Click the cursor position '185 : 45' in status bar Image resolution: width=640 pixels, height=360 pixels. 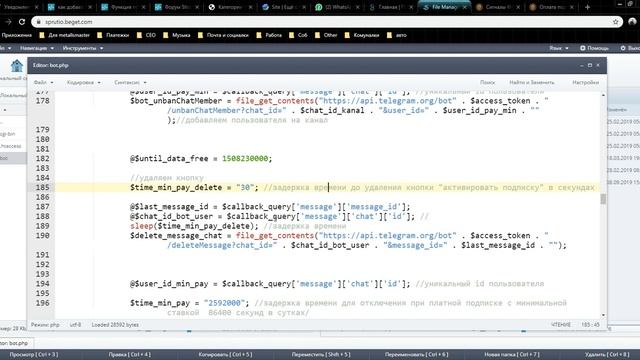[591, 325]
